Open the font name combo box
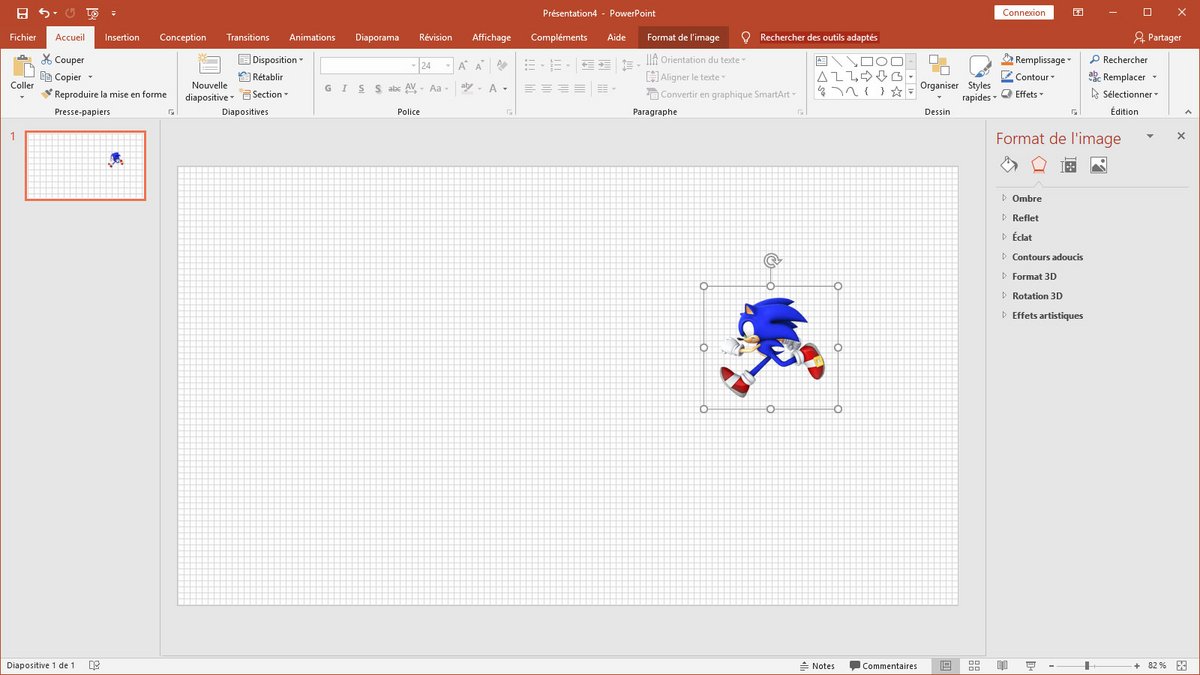The image size is (1200, 675). coord(369,65)
